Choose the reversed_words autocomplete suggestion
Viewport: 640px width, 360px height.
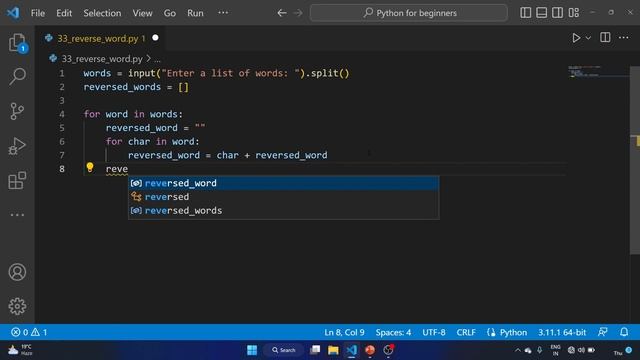284,211
